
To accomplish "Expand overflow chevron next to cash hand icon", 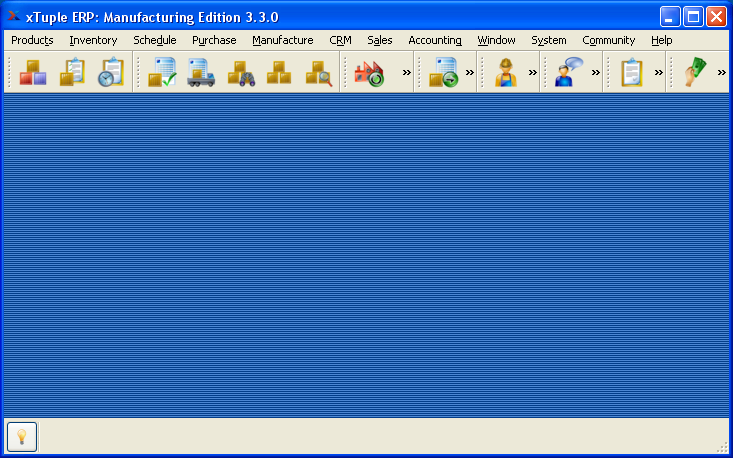I will point(722,72).
